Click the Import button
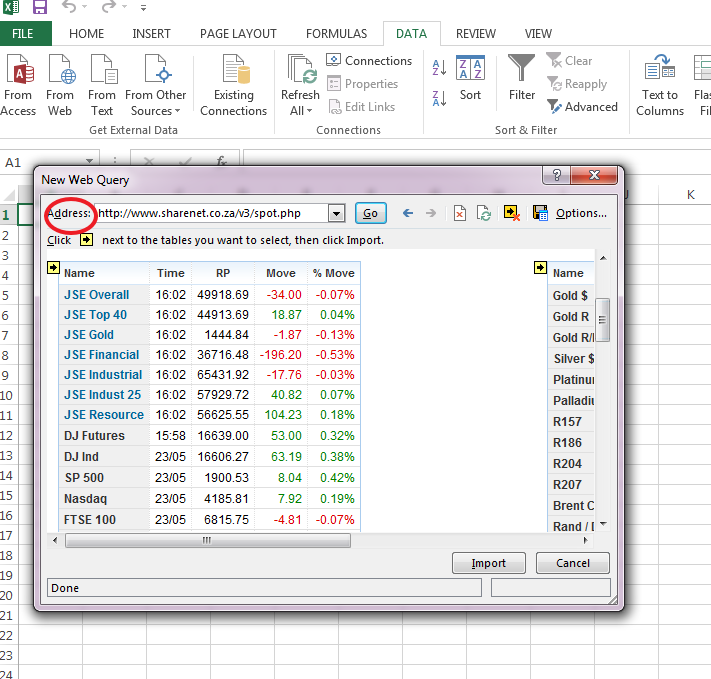The width and height of the screenshot is (711, 679). tap(489, 563)
